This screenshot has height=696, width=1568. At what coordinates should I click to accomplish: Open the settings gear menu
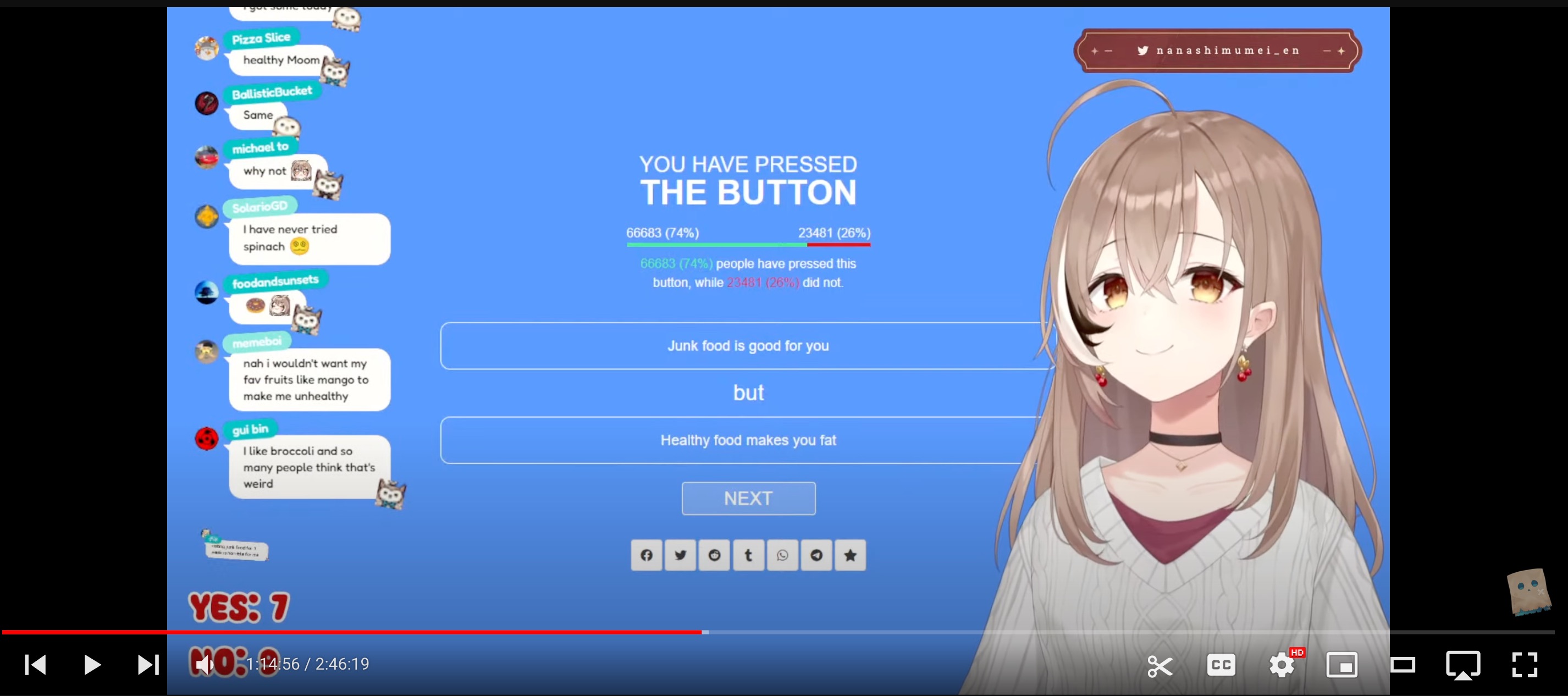1282,664
